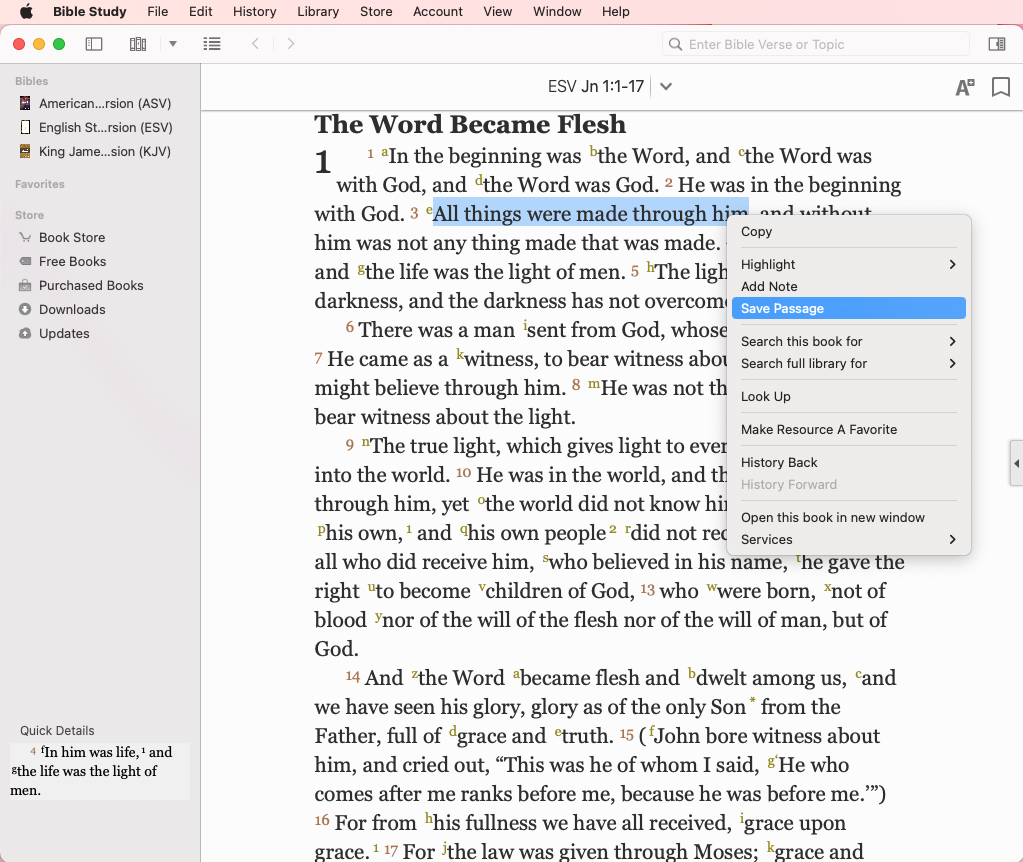Click the table of contents list icon
This screenshot has height=862, width=1023.
(x=212, y=44)
